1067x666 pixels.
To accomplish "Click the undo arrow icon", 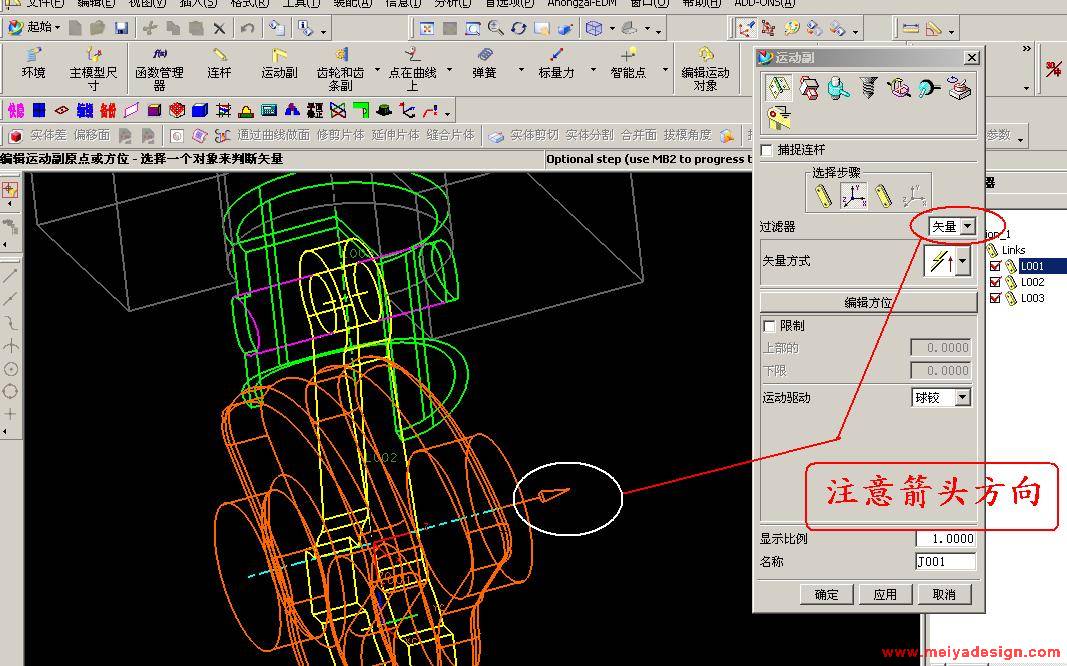I will pyautogui.click(x=247, y=28).
